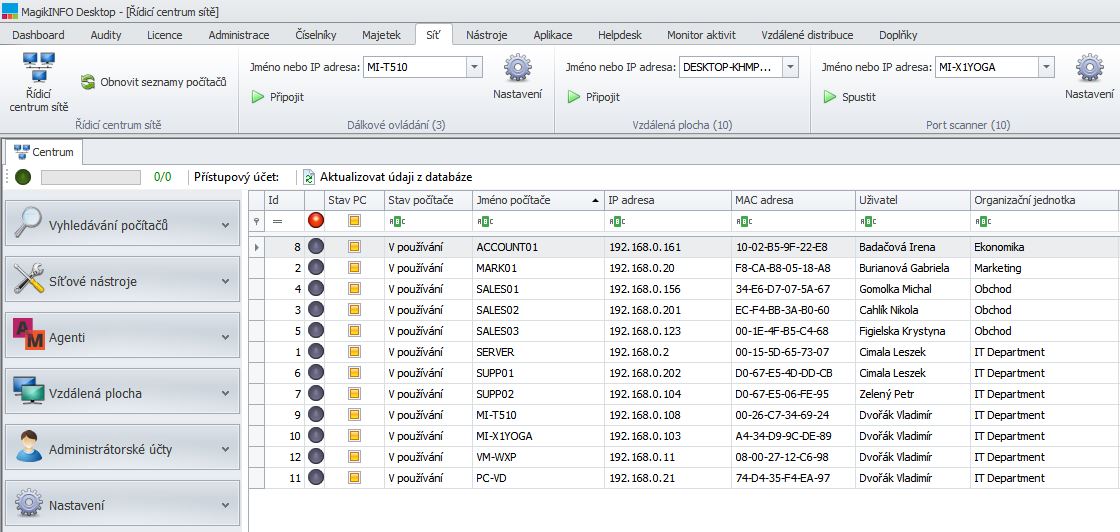This screenshot has width=1120, height=532.
Task: Select the Marketing organizational unit cell
Action: click(1044, 268)
